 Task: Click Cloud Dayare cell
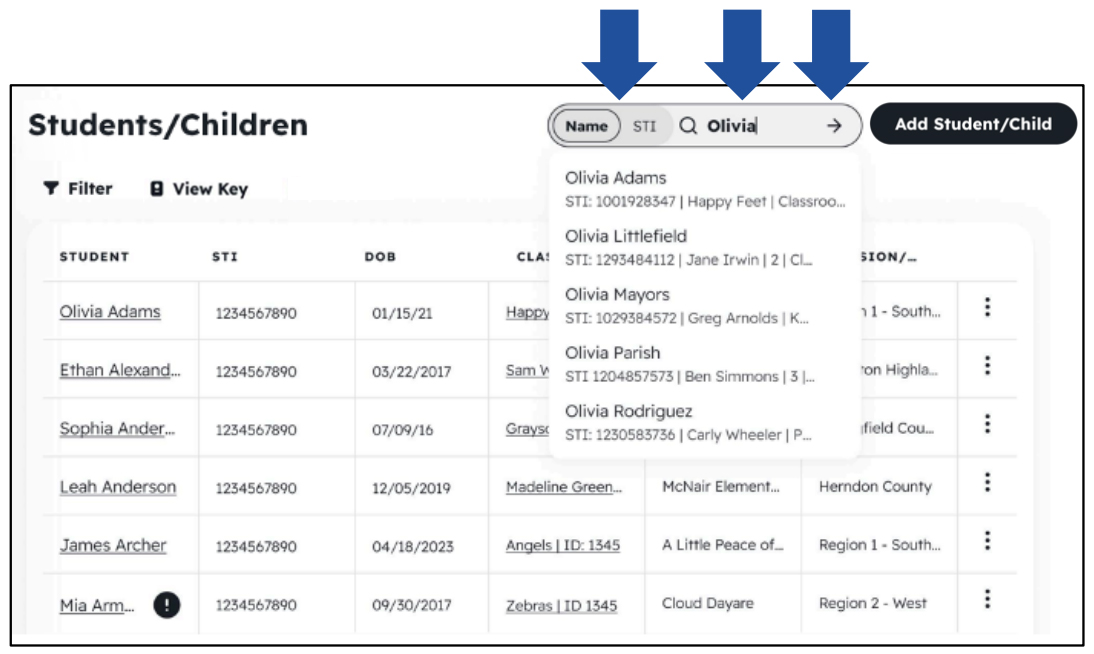(x=707, y=603)
